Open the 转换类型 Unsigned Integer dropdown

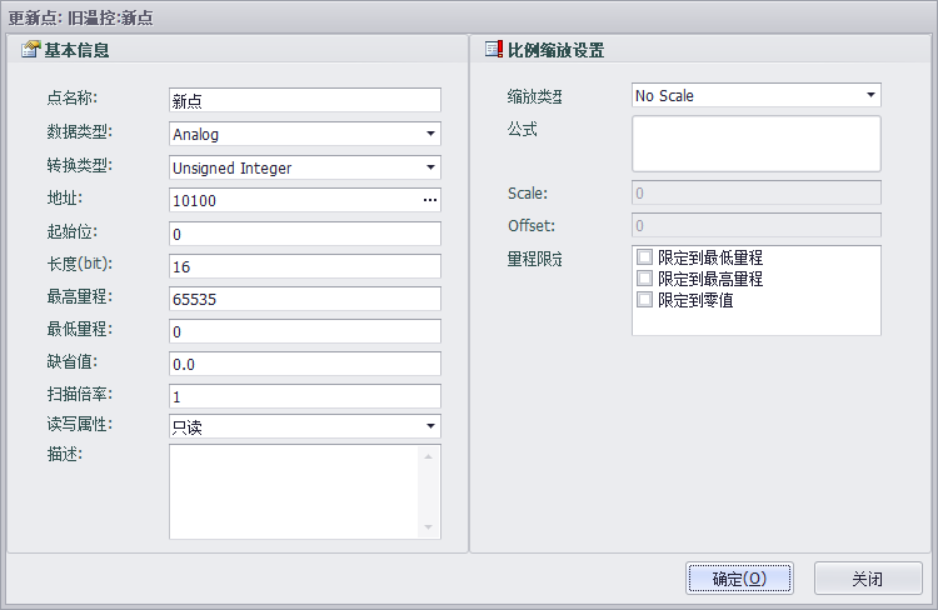click(430, 168)
